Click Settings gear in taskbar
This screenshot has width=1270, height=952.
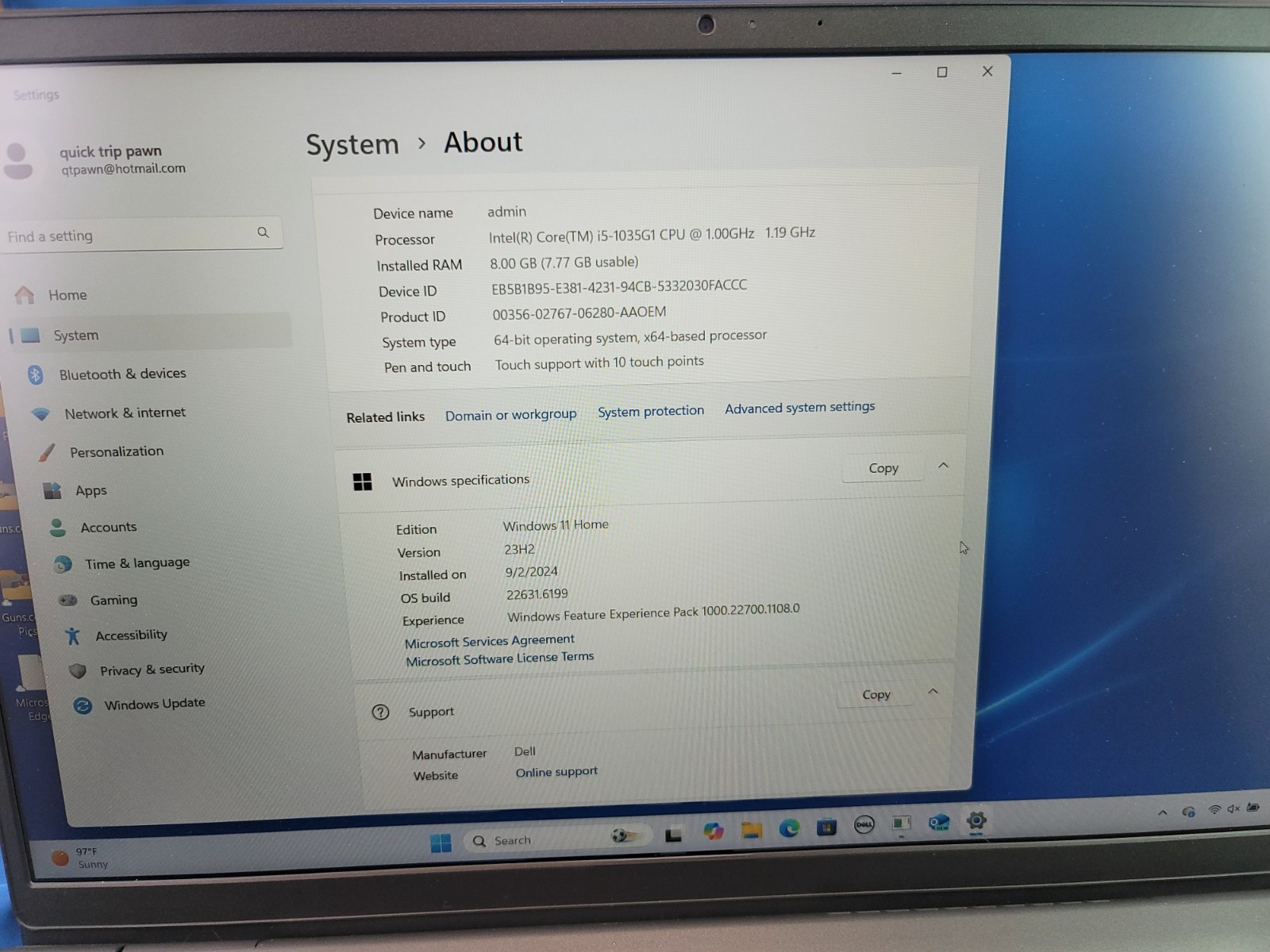(976, 820)
